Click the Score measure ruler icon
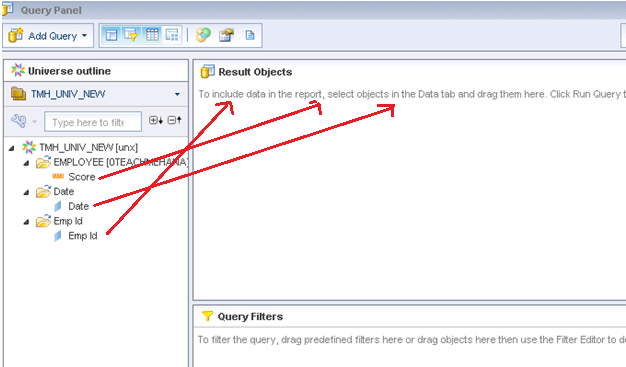The height and width of the screenshot is (367, 626). (58, 176)
